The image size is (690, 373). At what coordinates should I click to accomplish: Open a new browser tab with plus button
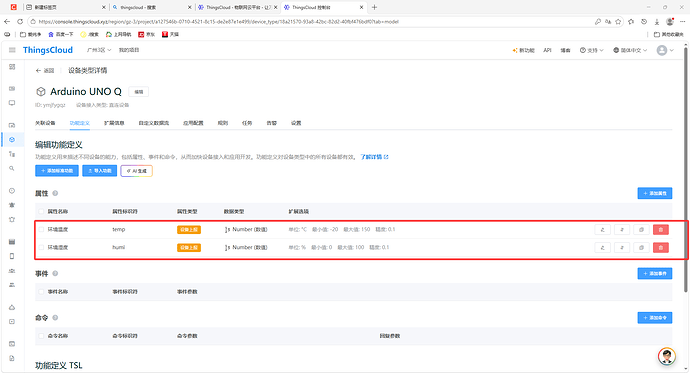(374, 7)
